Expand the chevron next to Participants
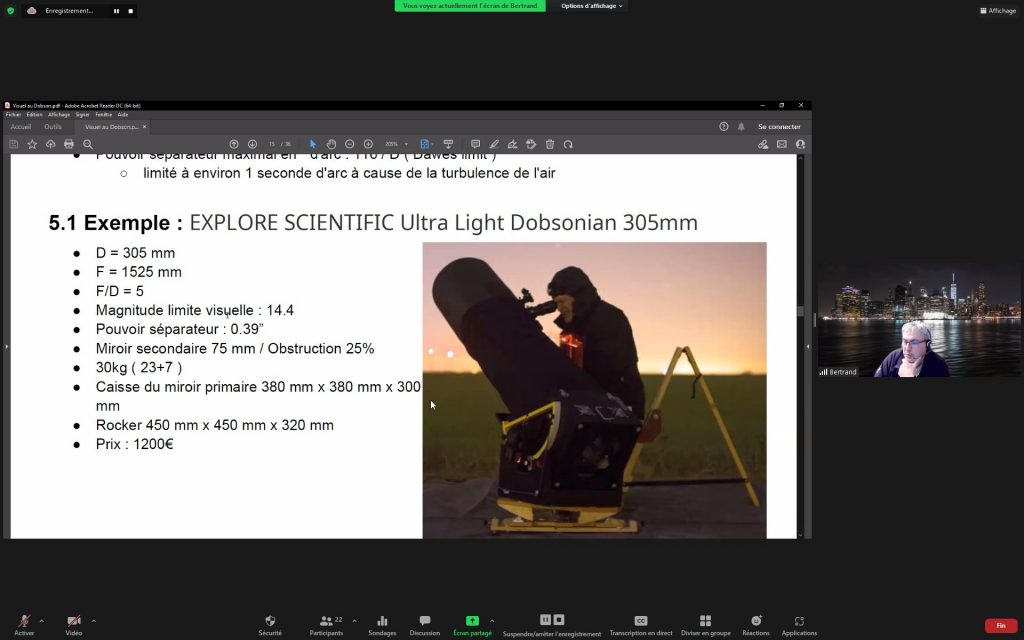Image resolution: width=1024 pixels, height=640 pixels. click(x=354, y=620)
